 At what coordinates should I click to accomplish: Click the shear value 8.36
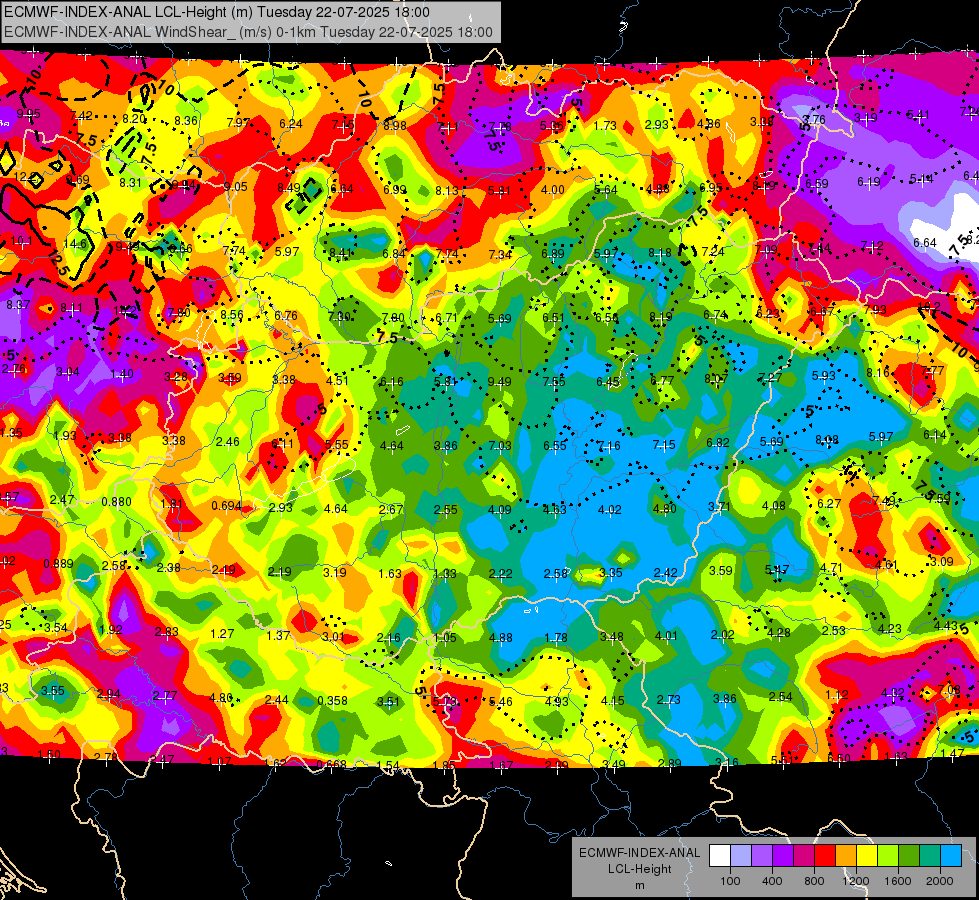click(185, 121)
